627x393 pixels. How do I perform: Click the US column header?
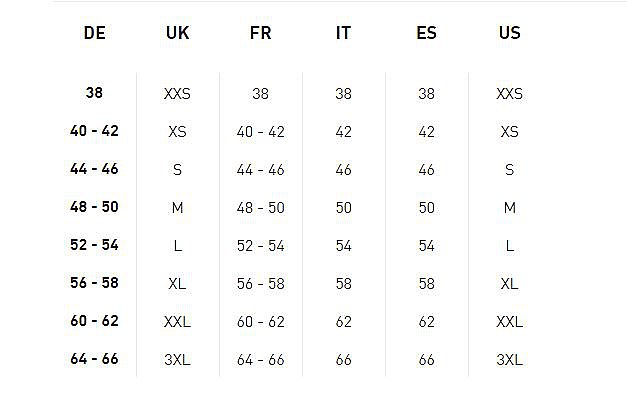(509, 33)
